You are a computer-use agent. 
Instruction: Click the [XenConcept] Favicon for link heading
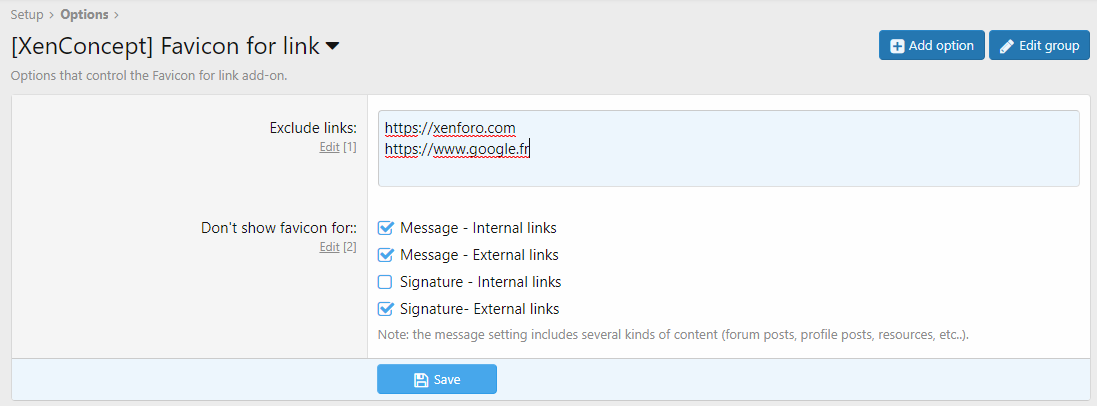(x=165, y=46)
